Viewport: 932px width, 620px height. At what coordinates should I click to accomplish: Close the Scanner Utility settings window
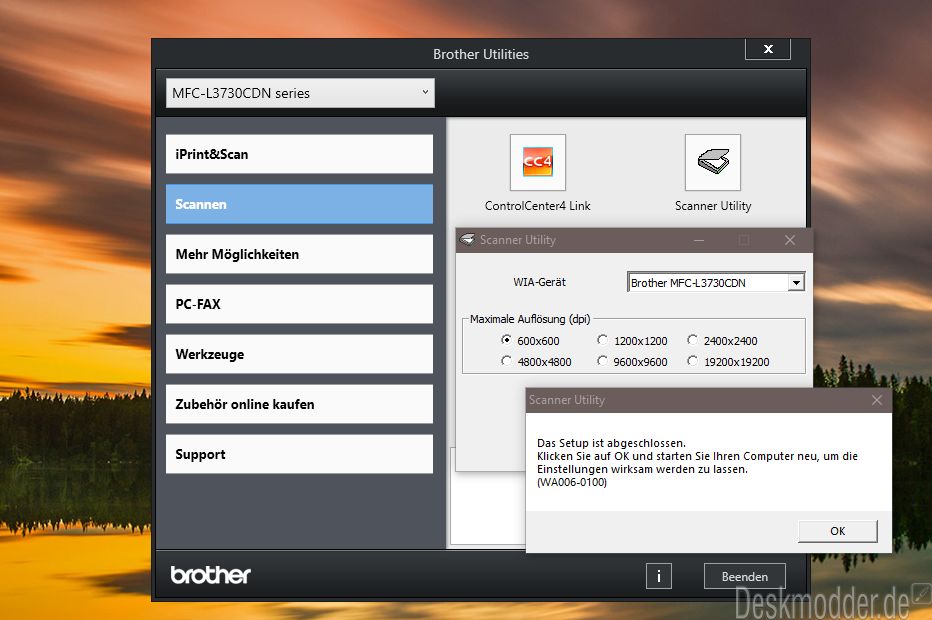coord(789,240)
